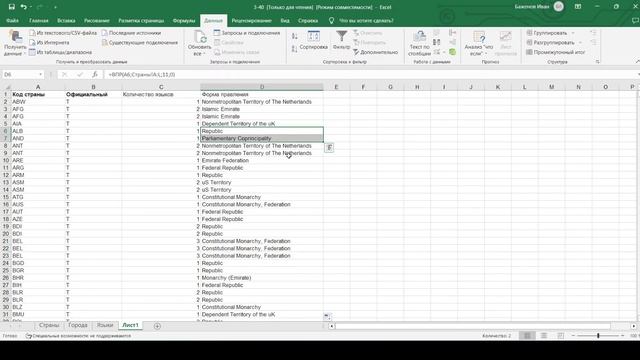This screenshot has width=640, height=360.
Task: Toggle the Фильтр funnel button
Action: point(341,40)
